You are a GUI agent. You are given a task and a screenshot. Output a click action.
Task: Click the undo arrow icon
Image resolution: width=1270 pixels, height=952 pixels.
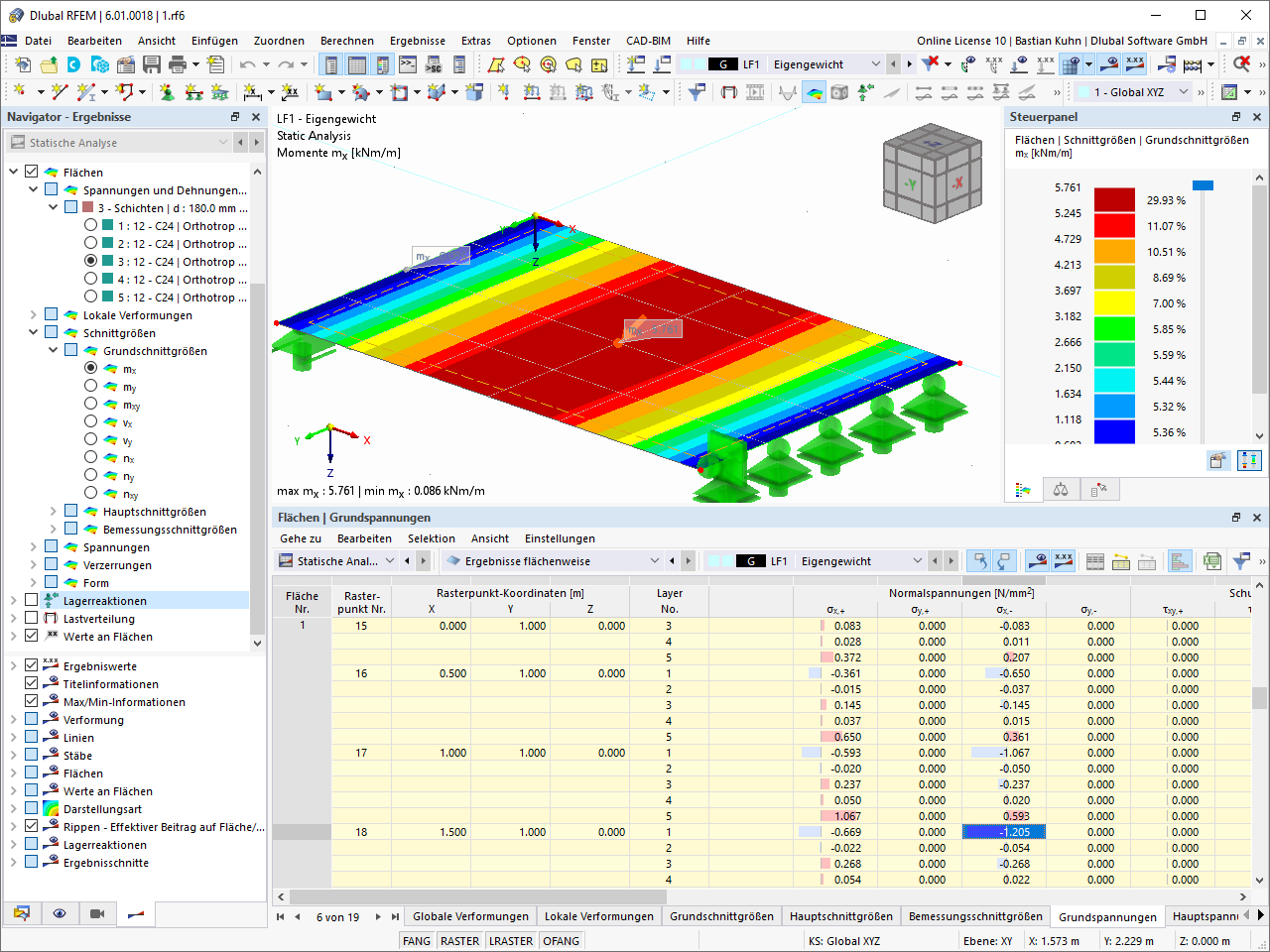pos(247,64)
